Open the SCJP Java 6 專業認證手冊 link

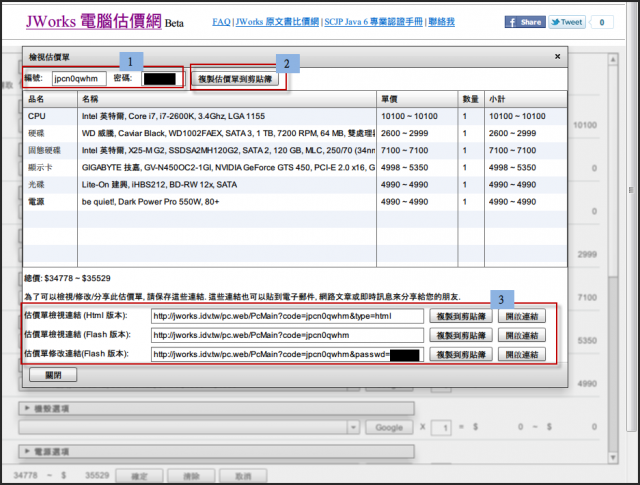[373, 22]
